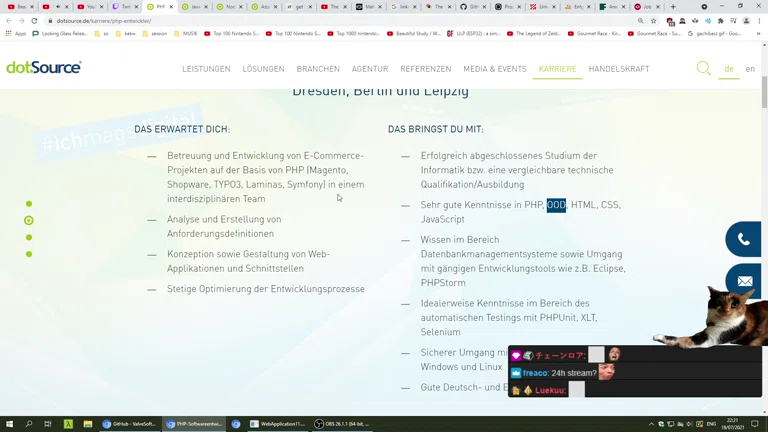Open Task View on the taskbar
The height and width of the screenshot is (432, 768).
coord(48,424)
